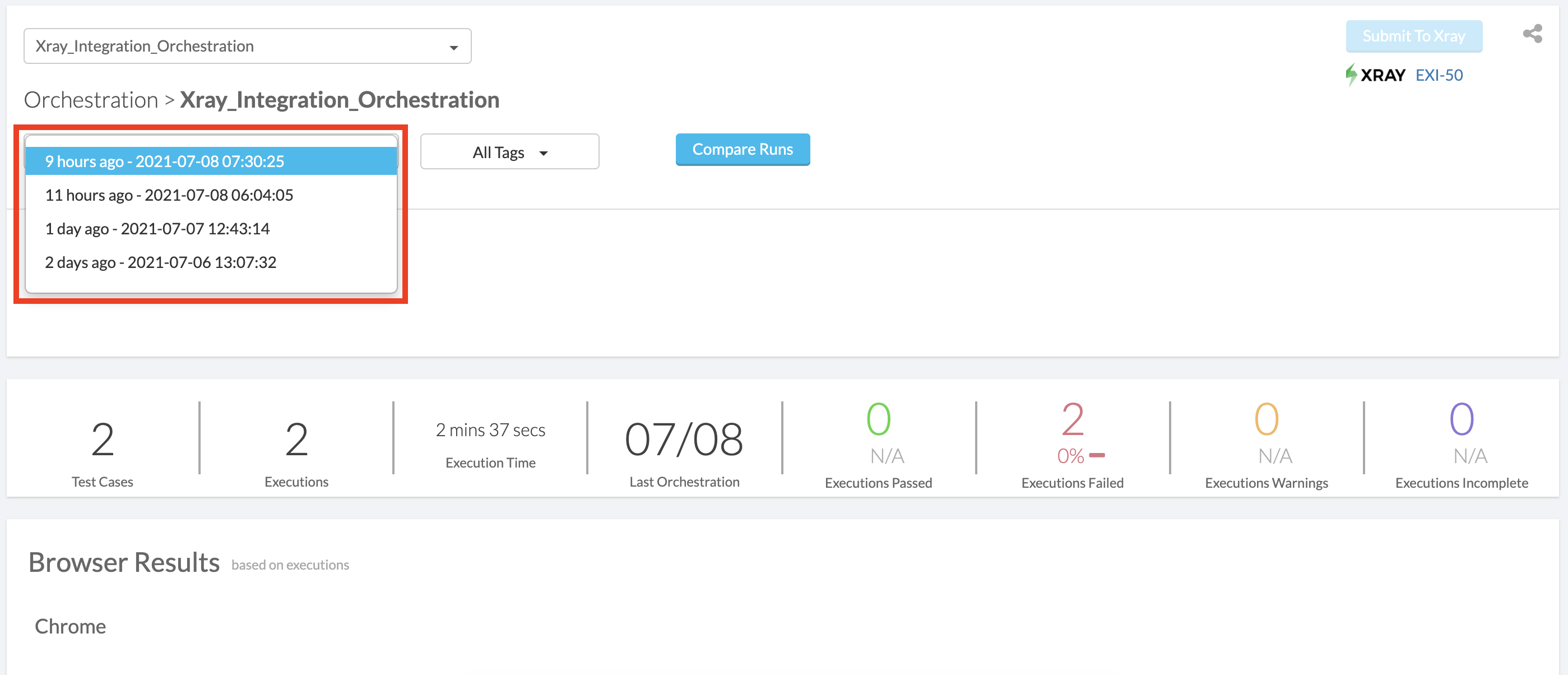
Task: Click the breadcrumb title Xray_Integration_Orchestration
Action: 340,99
